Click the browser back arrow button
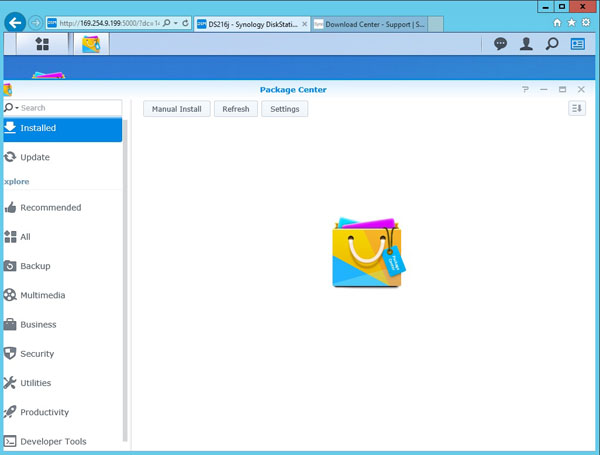This screenshot has height=455, width=600. (15, 23)
